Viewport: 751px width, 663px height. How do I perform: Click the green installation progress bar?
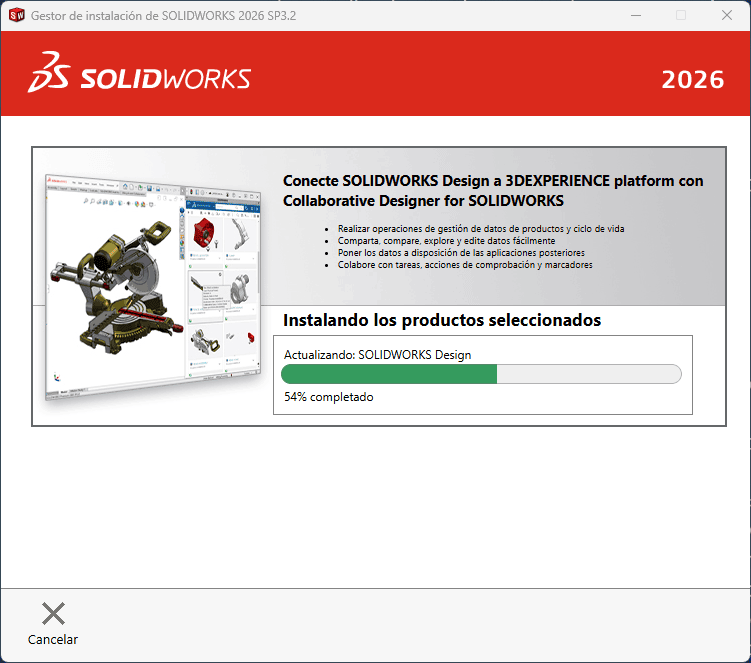point(481,374)
